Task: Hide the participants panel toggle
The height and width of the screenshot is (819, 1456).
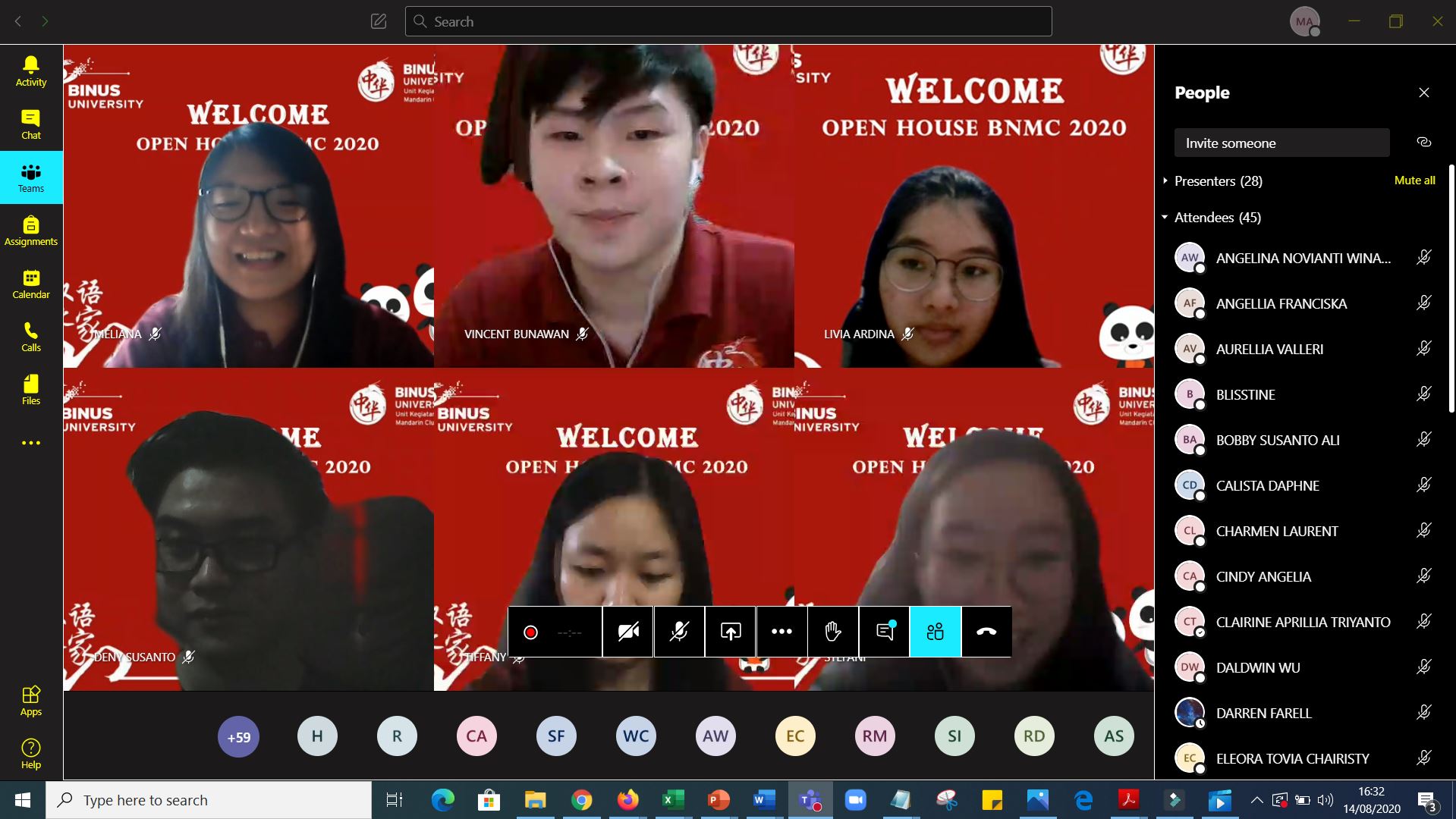Action: click(935, 632)
